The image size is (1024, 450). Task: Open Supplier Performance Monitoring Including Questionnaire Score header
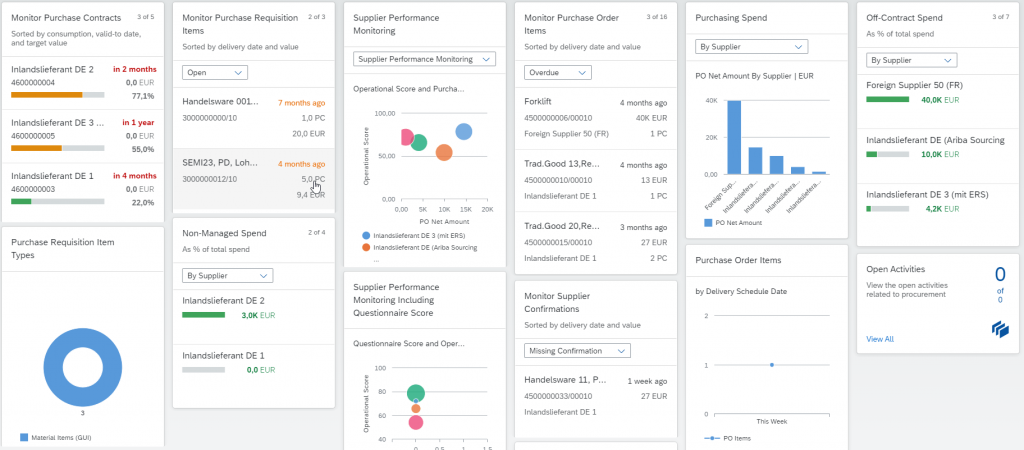pyautogui.click(x=424, y=300)
